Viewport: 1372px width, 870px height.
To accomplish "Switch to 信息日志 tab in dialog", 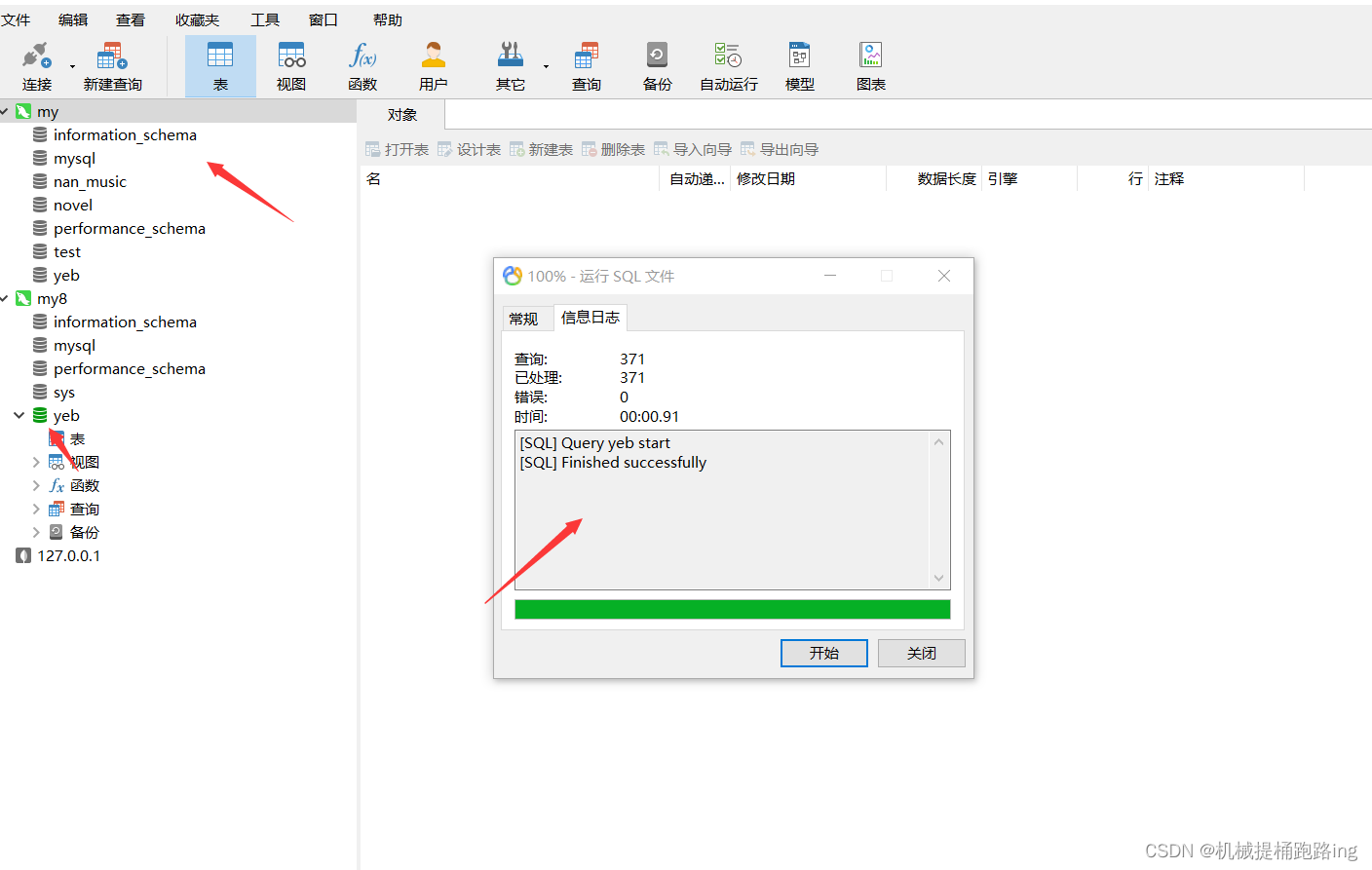I will coord(591,317).
